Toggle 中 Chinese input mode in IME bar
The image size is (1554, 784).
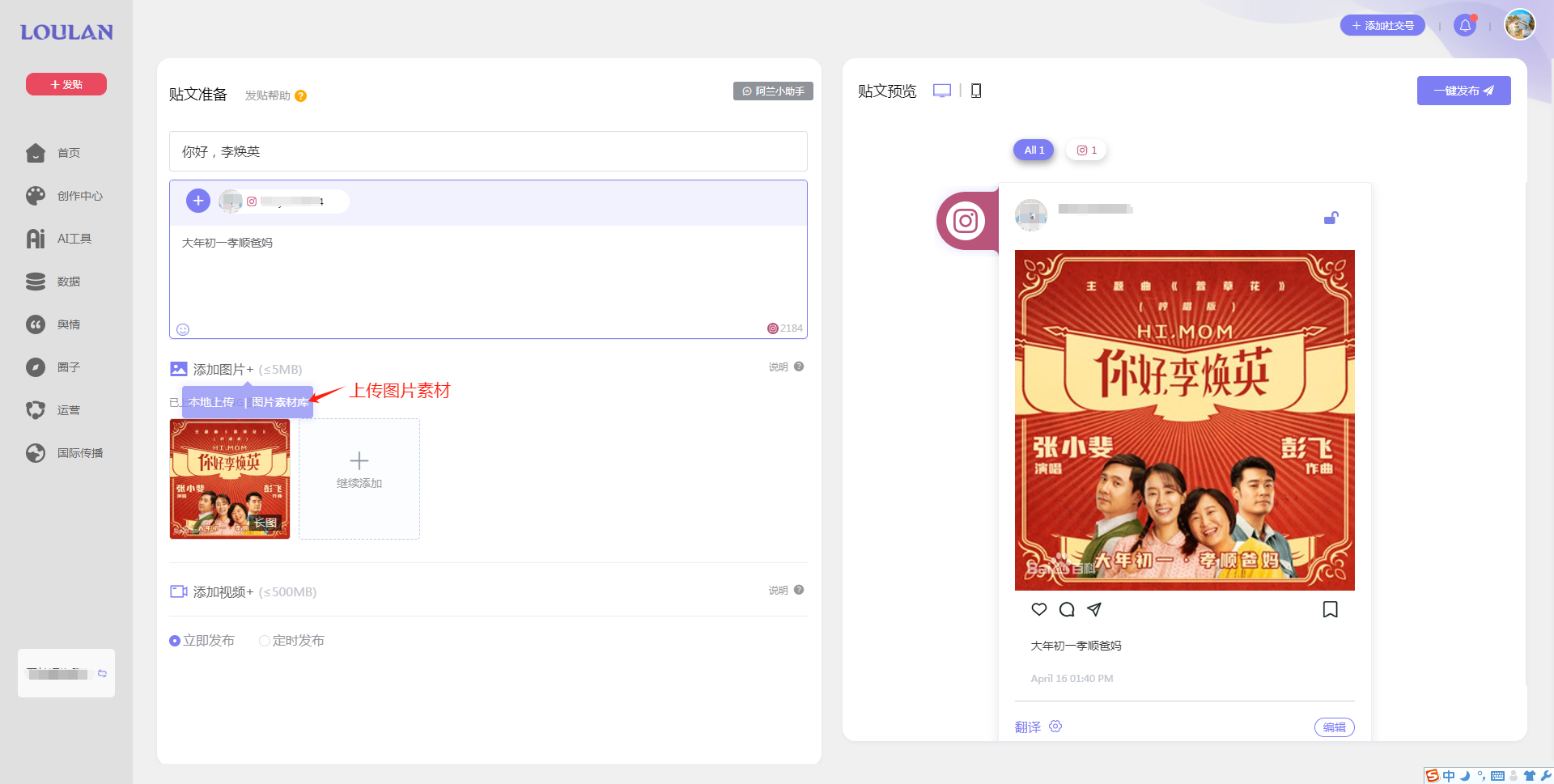click(x=1449, y=776)
